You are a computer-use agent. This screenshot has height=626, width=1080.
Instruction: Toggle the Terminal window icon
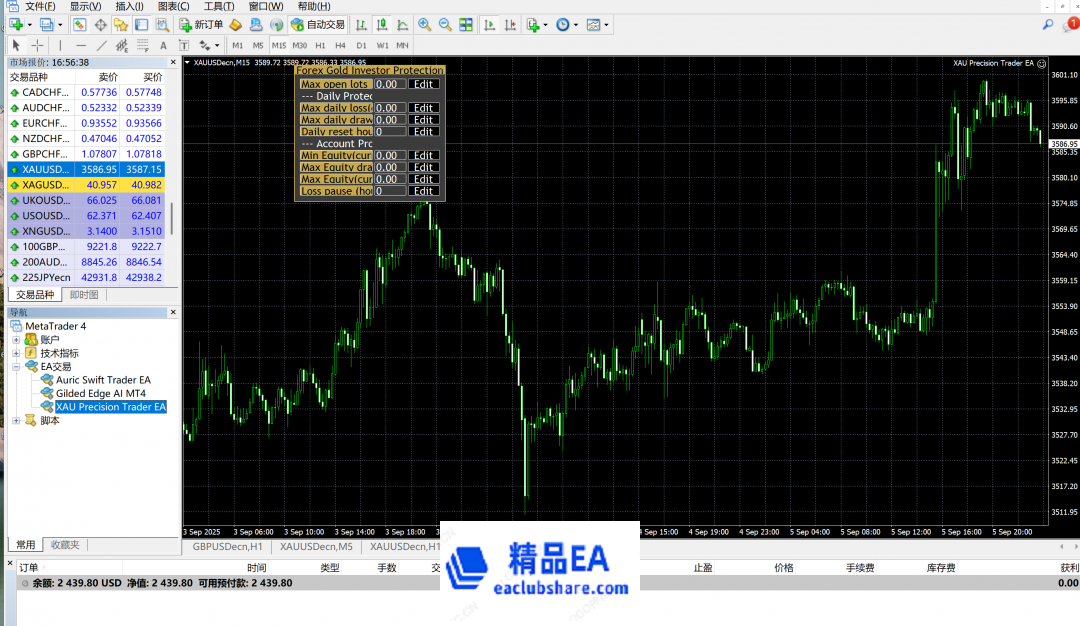(141, 25)
